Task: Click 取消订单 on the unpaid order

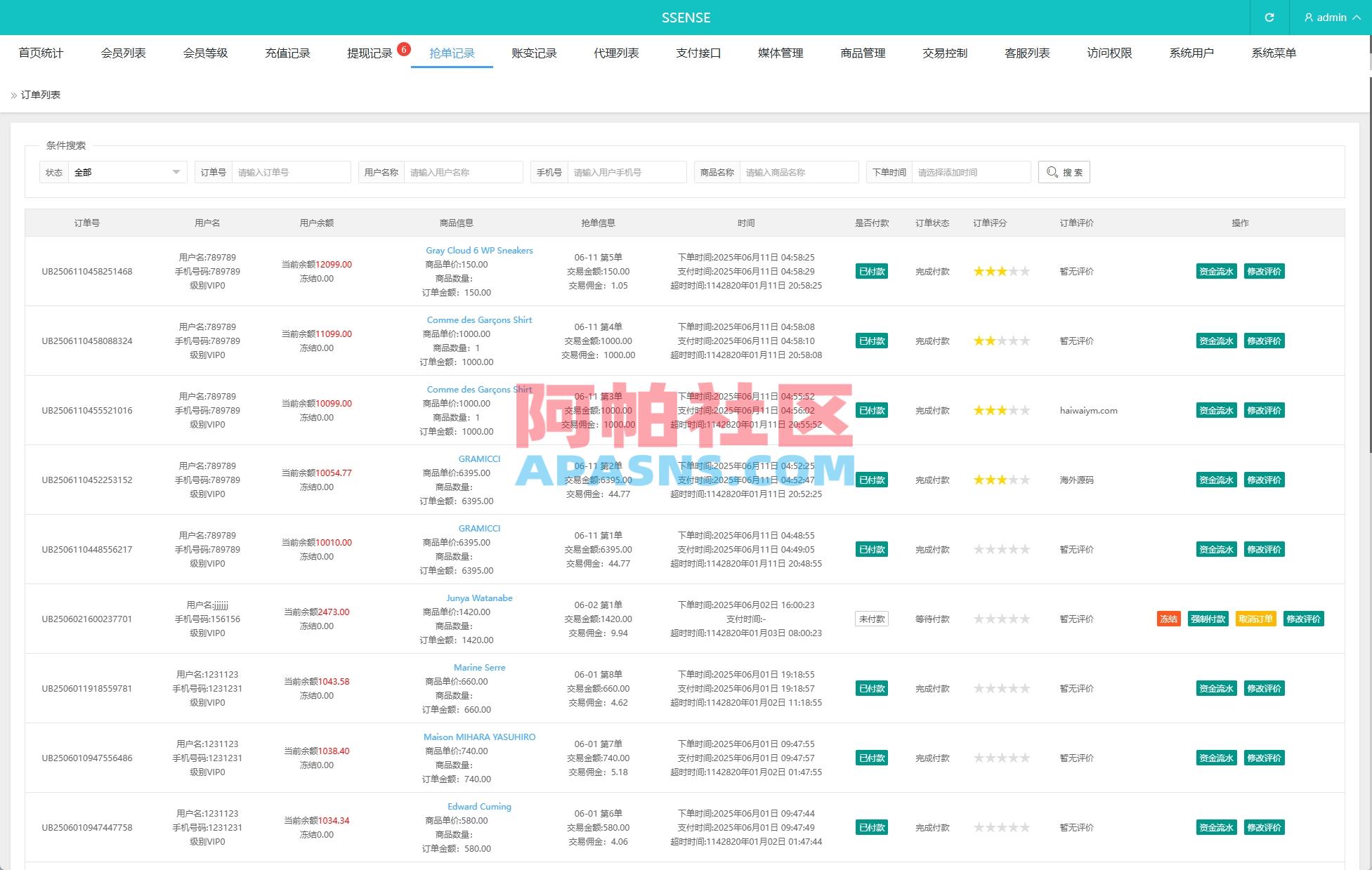Action: 1255,619
